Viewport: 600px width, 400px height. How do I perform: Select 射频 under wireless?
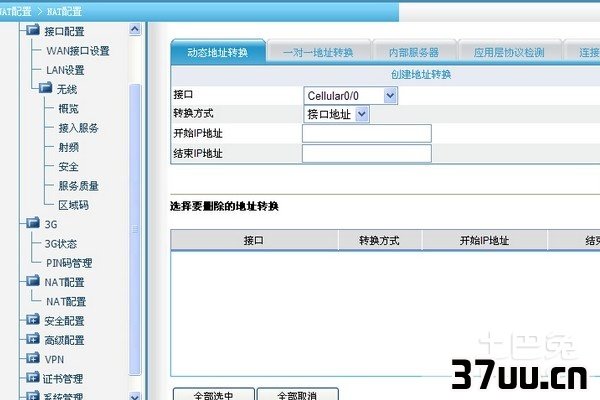(x=68, y=147)
